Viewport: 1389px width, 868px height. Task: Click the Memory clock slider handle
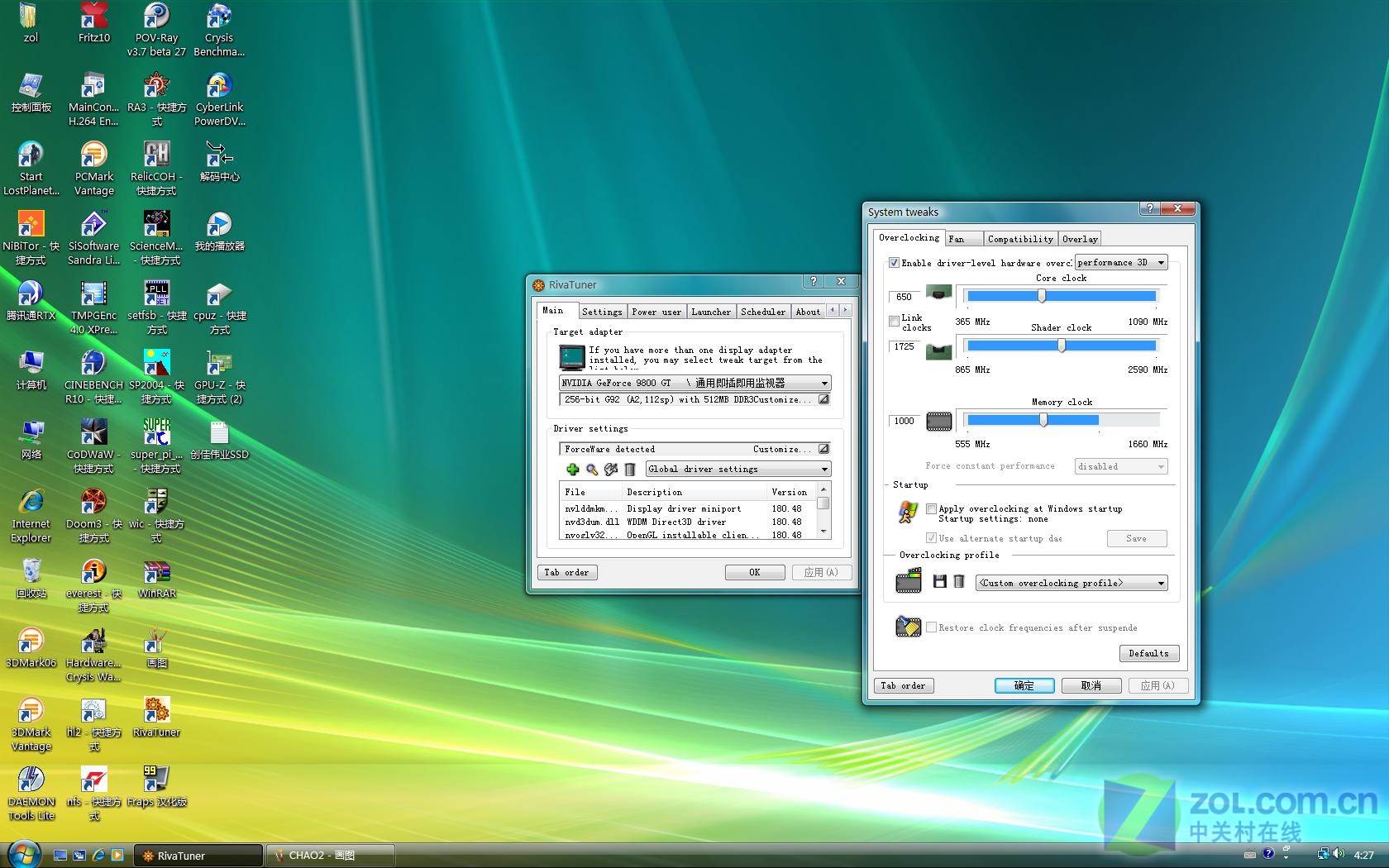click(x=1043, y=420)
